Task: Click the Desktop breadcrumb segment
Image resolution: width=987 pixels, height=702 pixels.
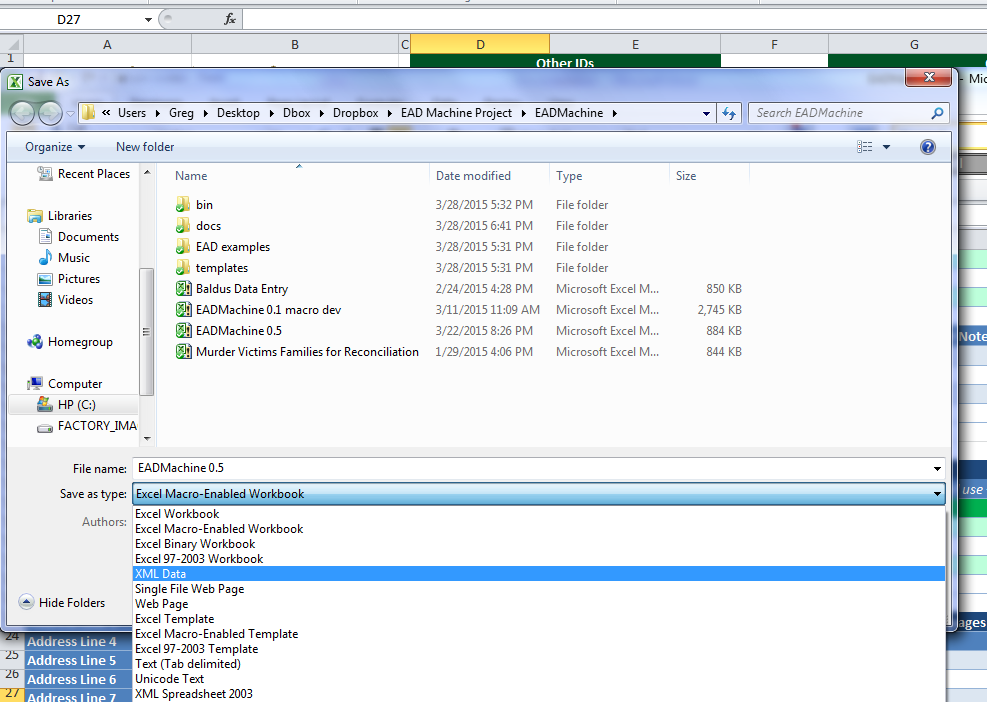Action: (x=238, y=113)
